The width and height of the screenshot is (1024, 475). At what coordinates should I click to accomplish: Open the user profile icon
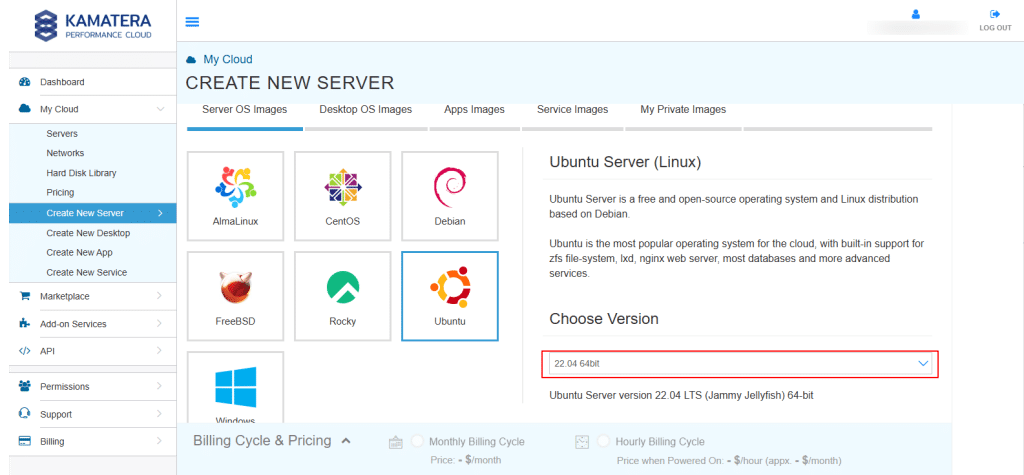pyautogui.click(x=916, y=14)
